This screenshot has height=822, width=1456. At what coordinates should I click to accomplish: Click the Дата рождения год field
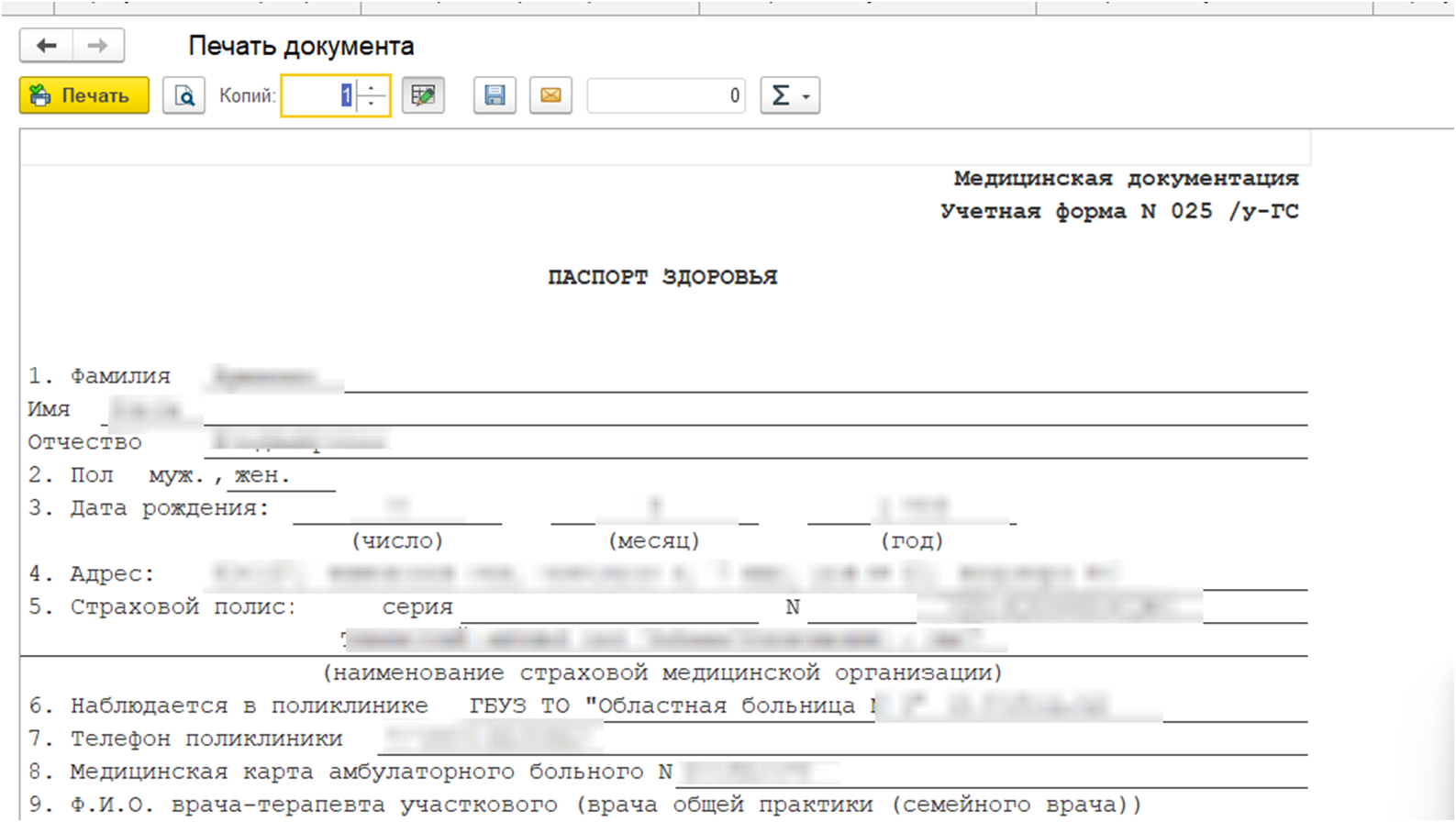tap(911, 508)
